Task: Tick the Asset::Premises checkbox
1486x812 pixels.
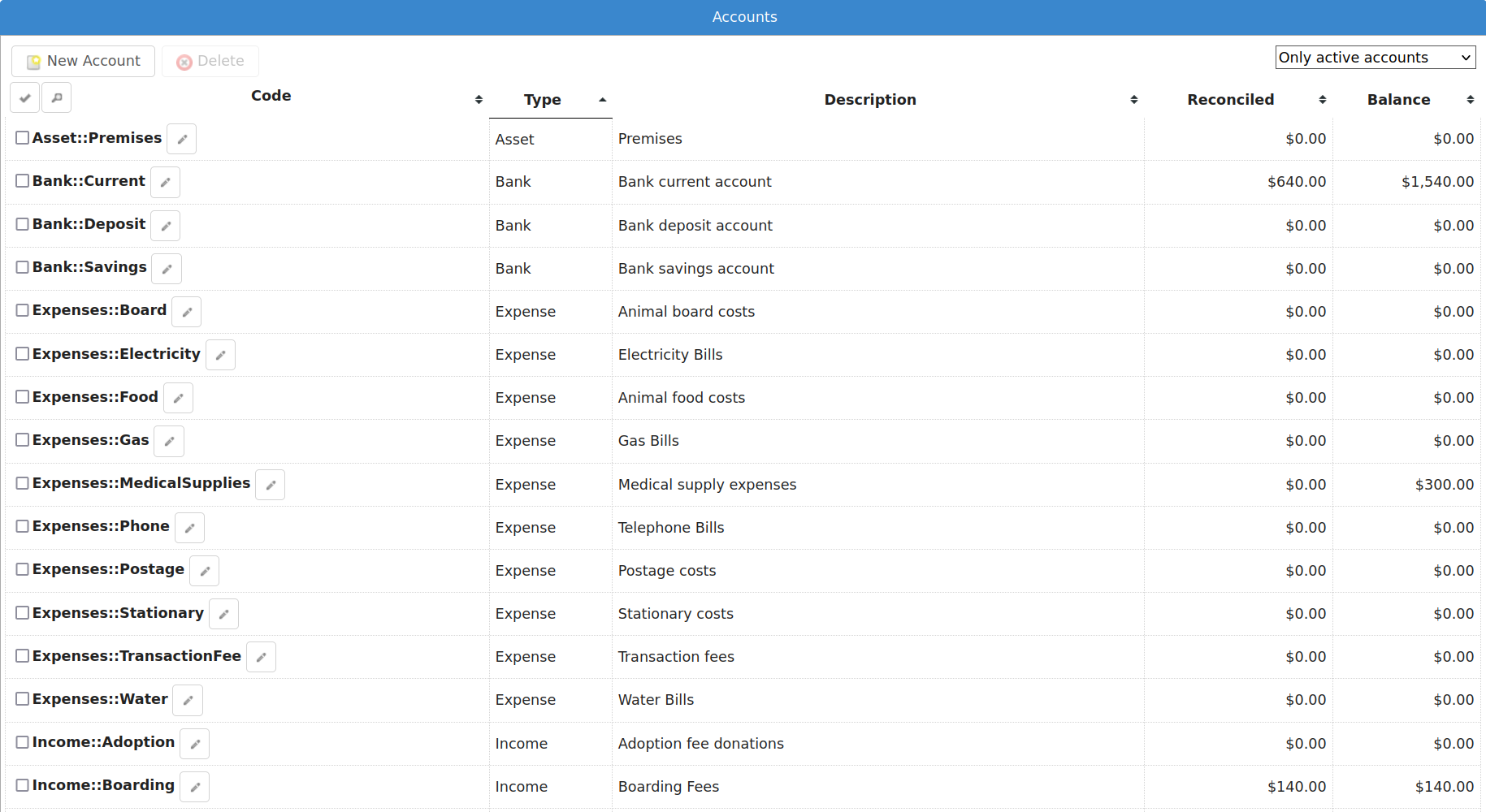Action: tap(23, 138)
